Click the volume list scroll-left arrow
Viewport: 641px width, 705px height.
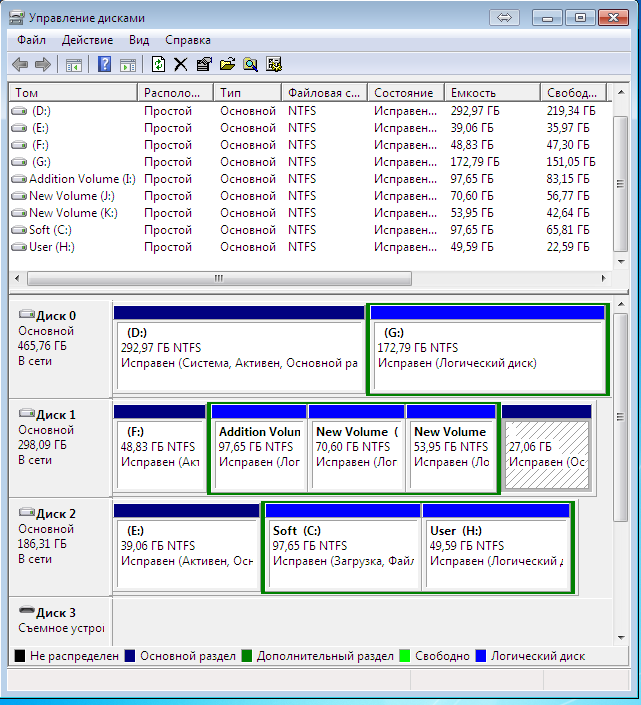point(17,278)
